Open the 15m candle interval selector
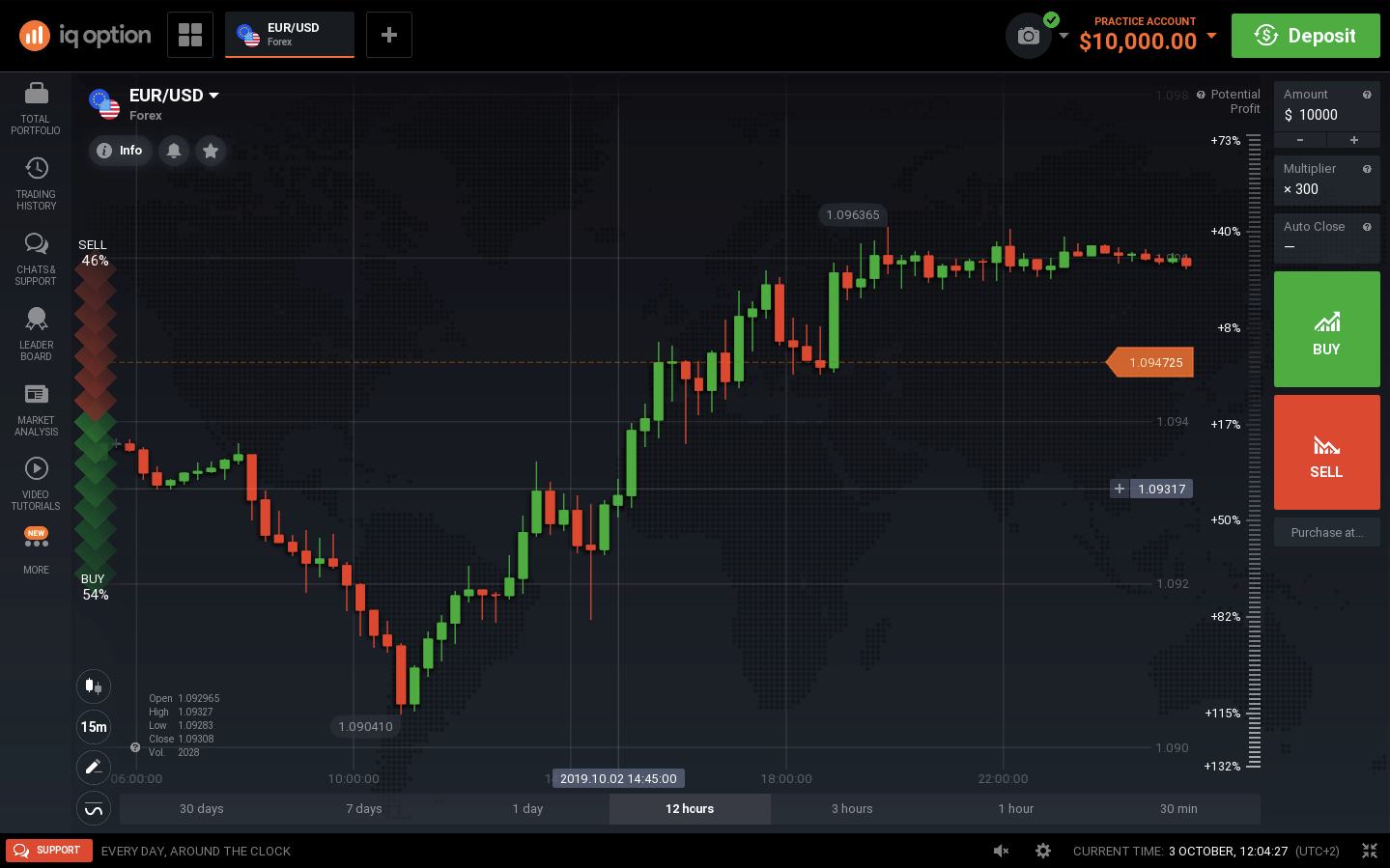This screenshot has width=1390, height=868. tap(94, 727)
